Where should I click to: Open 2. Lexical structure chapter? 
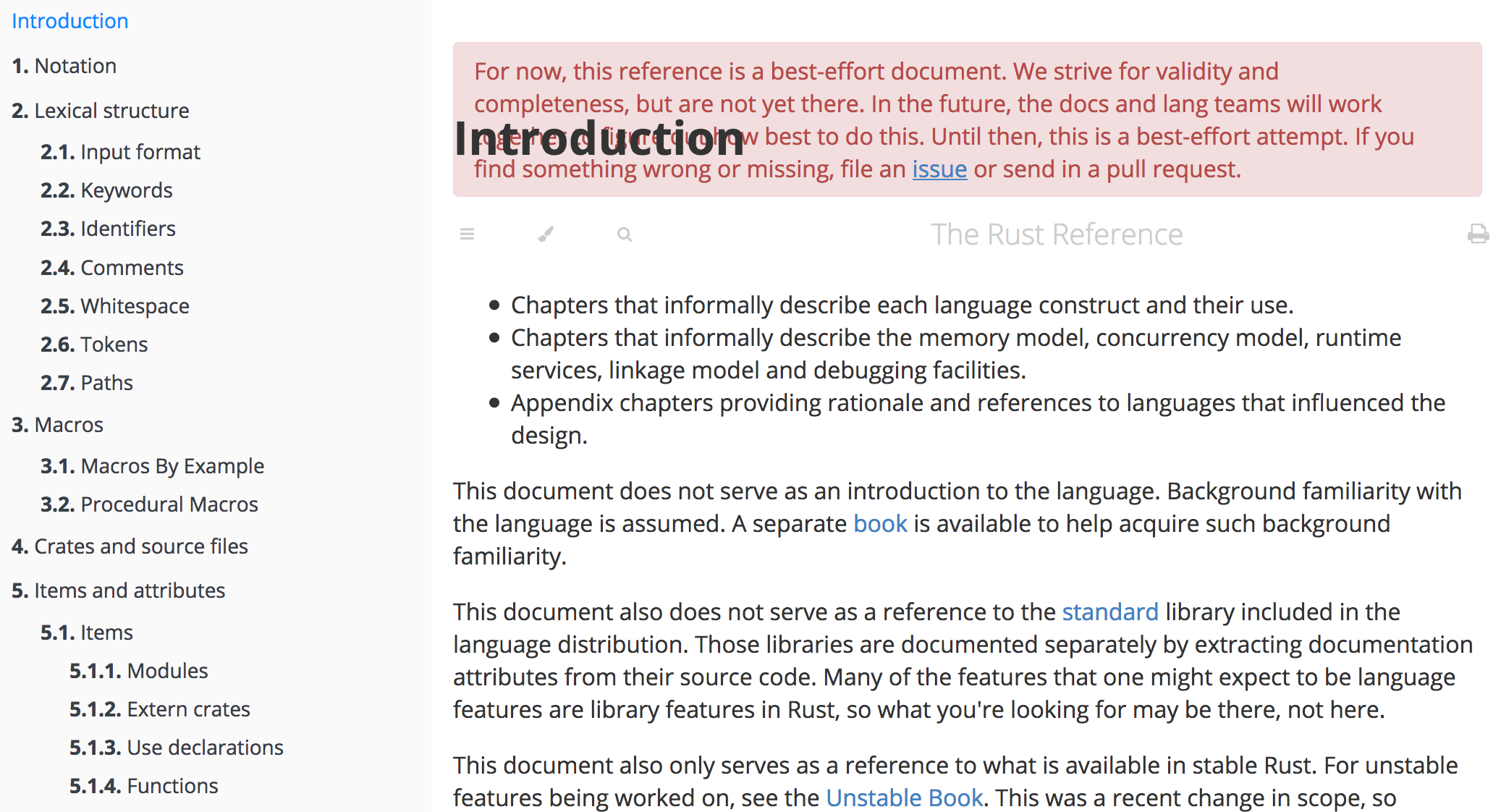click(x=101, y=111)
